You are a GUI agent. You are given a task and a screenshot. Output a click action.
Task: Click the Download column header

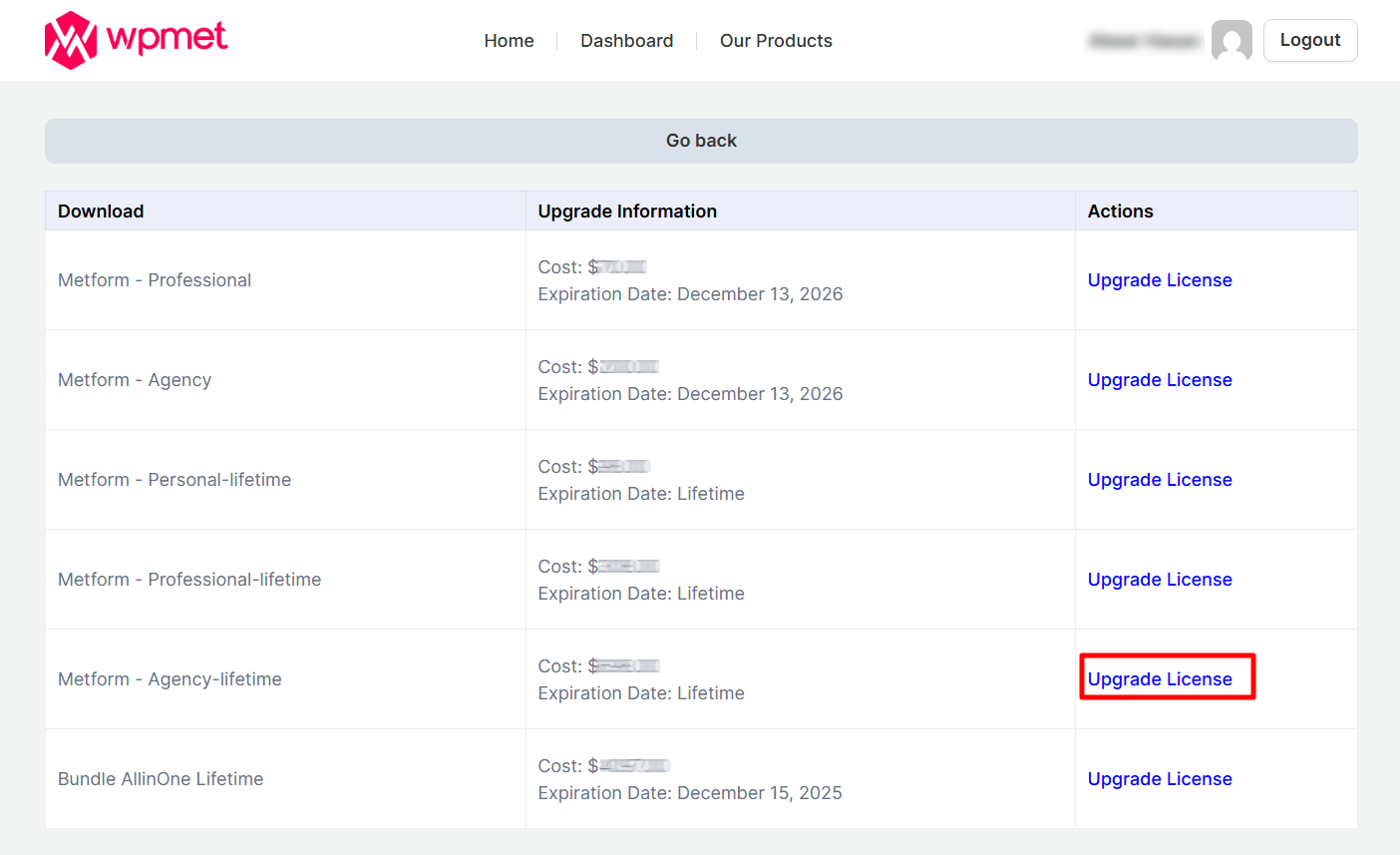click(x=101, y=212)
